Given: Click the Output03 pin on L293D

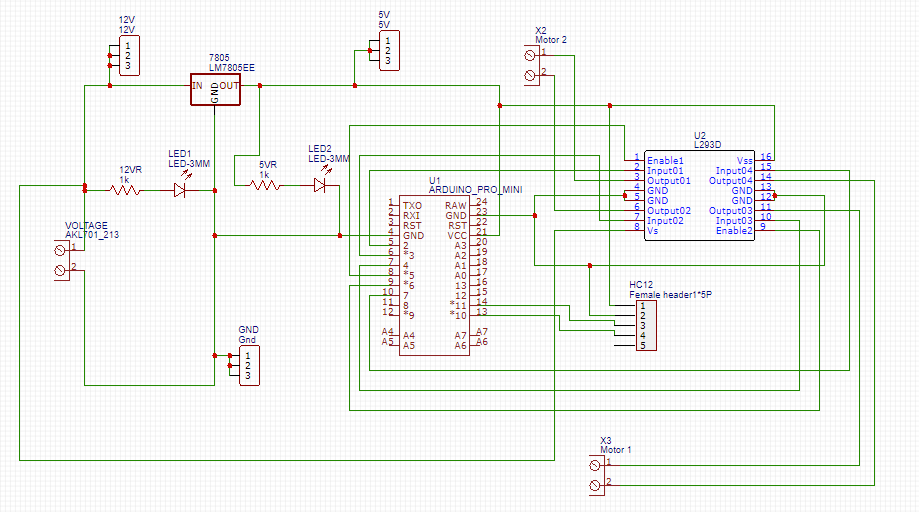Looking at the screenshot, I should (731, 210).
